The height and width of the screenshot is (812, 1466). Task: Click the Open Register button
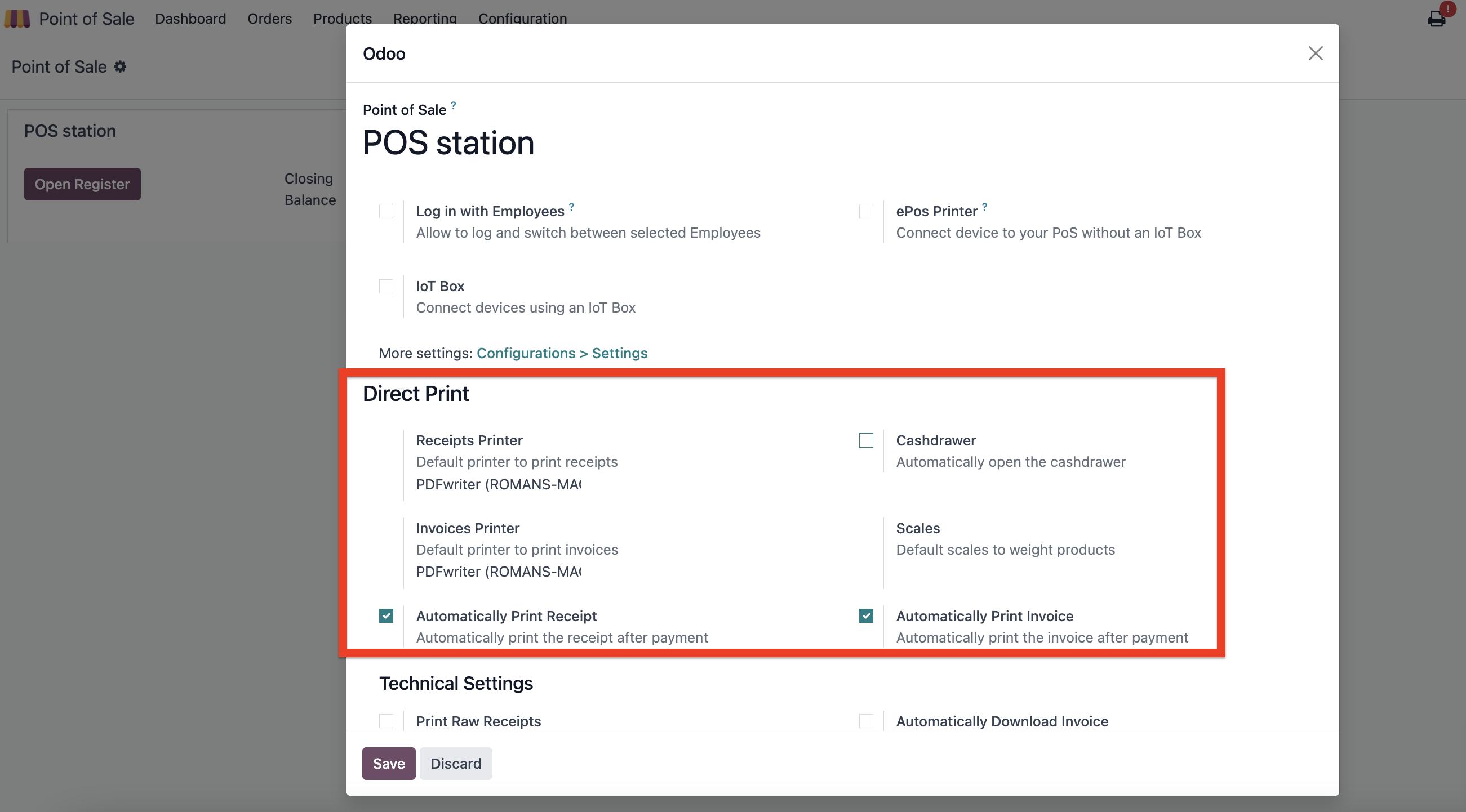82,184
